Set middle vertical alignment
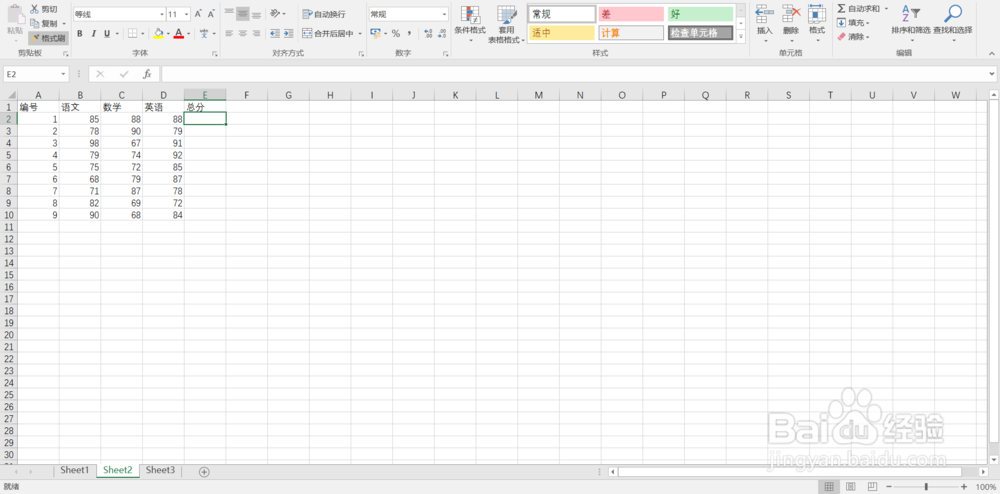 point(242,14)
